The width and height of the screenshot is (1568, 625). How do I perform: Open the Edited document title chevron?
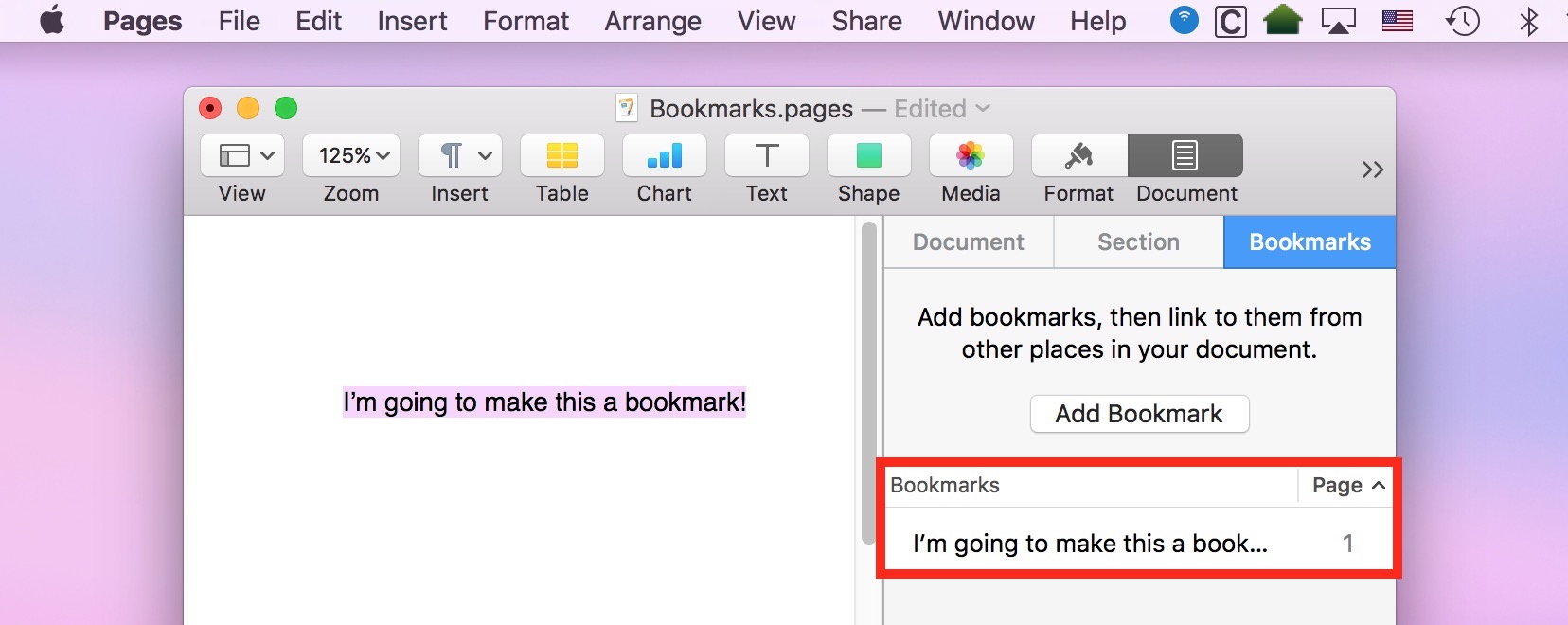click(x=983, y=109)
